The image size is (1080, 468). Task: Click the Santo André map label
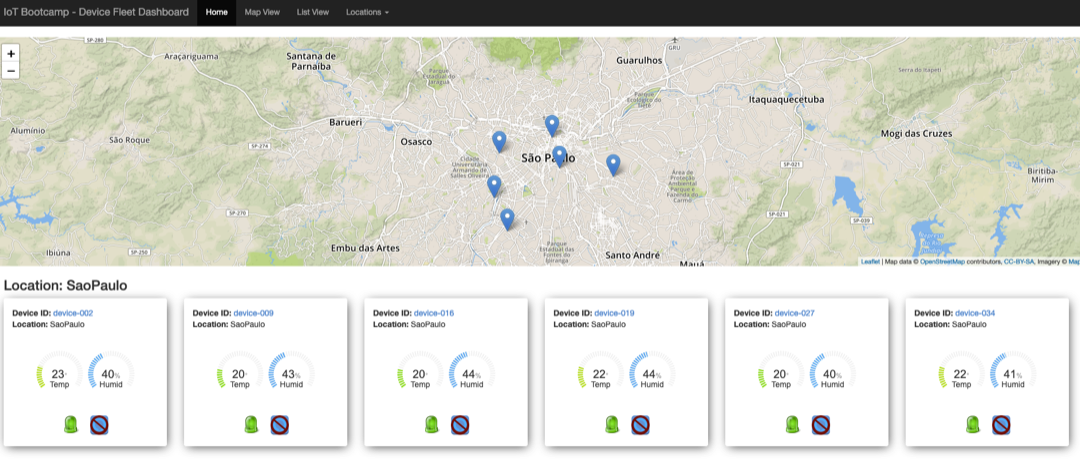(x=633, y=254)
